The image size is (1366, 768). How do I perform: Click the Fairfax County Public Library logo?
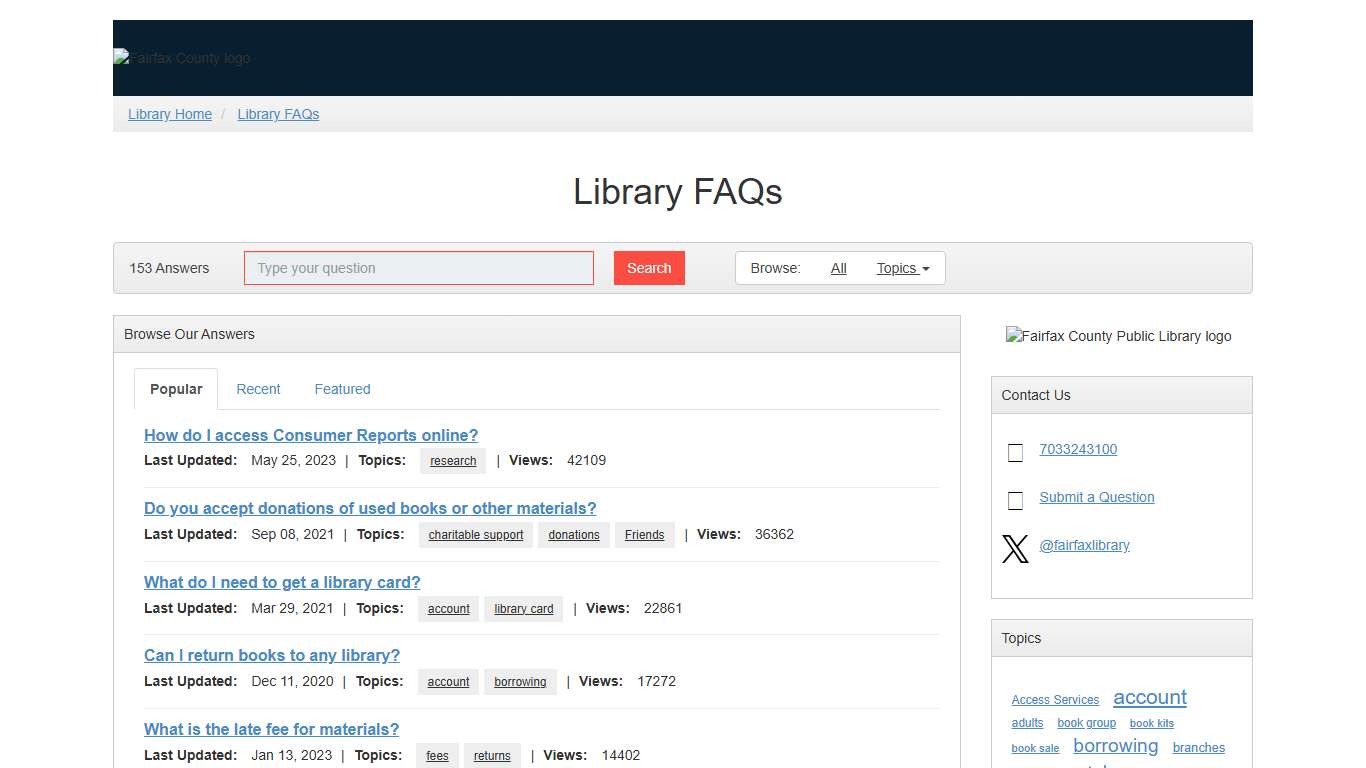pyautogui.click(x=1118, y=336)
